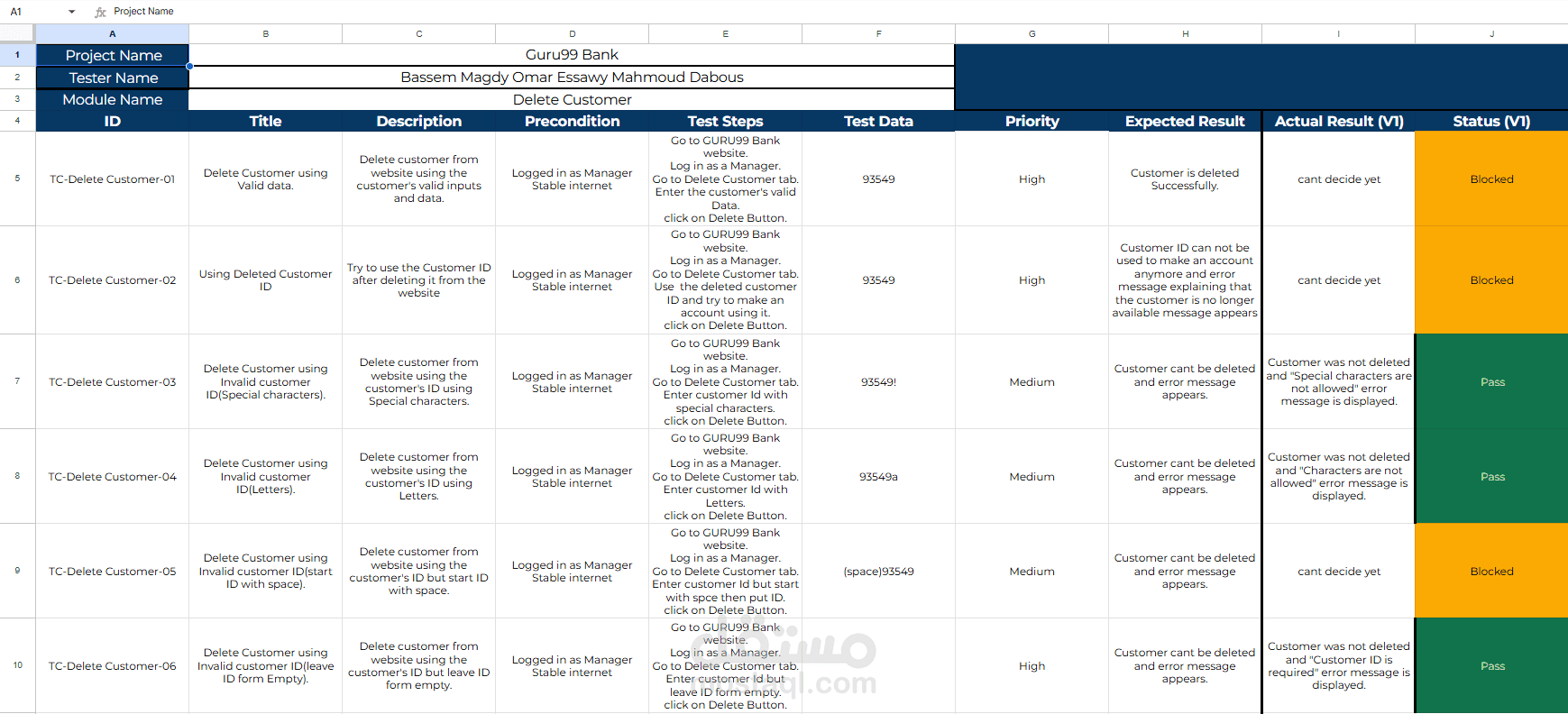Click the fx formula icon

click(100, 12)
